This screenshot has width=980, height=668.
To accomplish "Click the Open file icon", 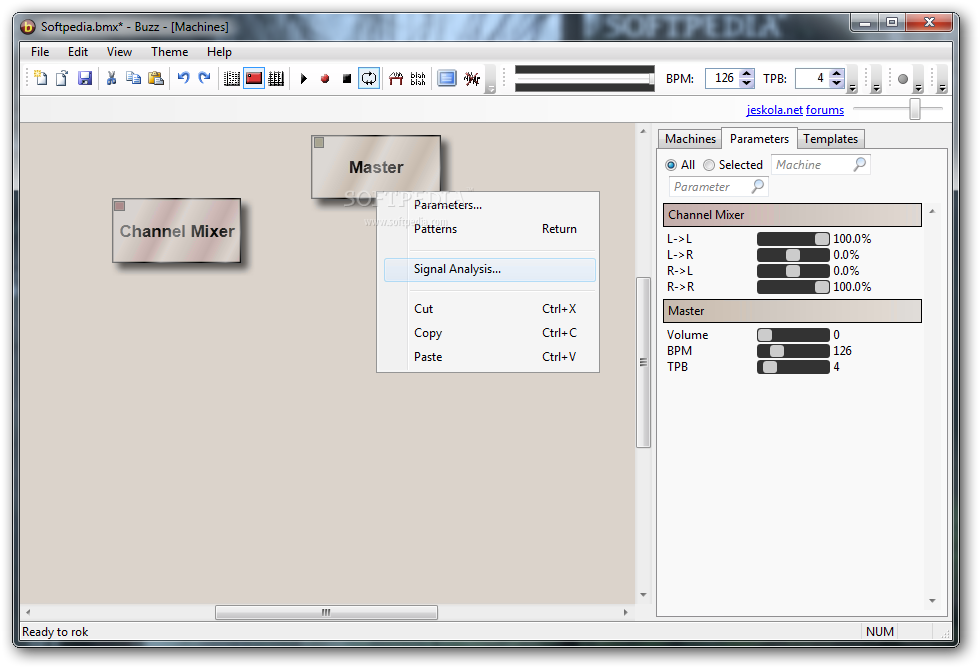I will point(62,78).
